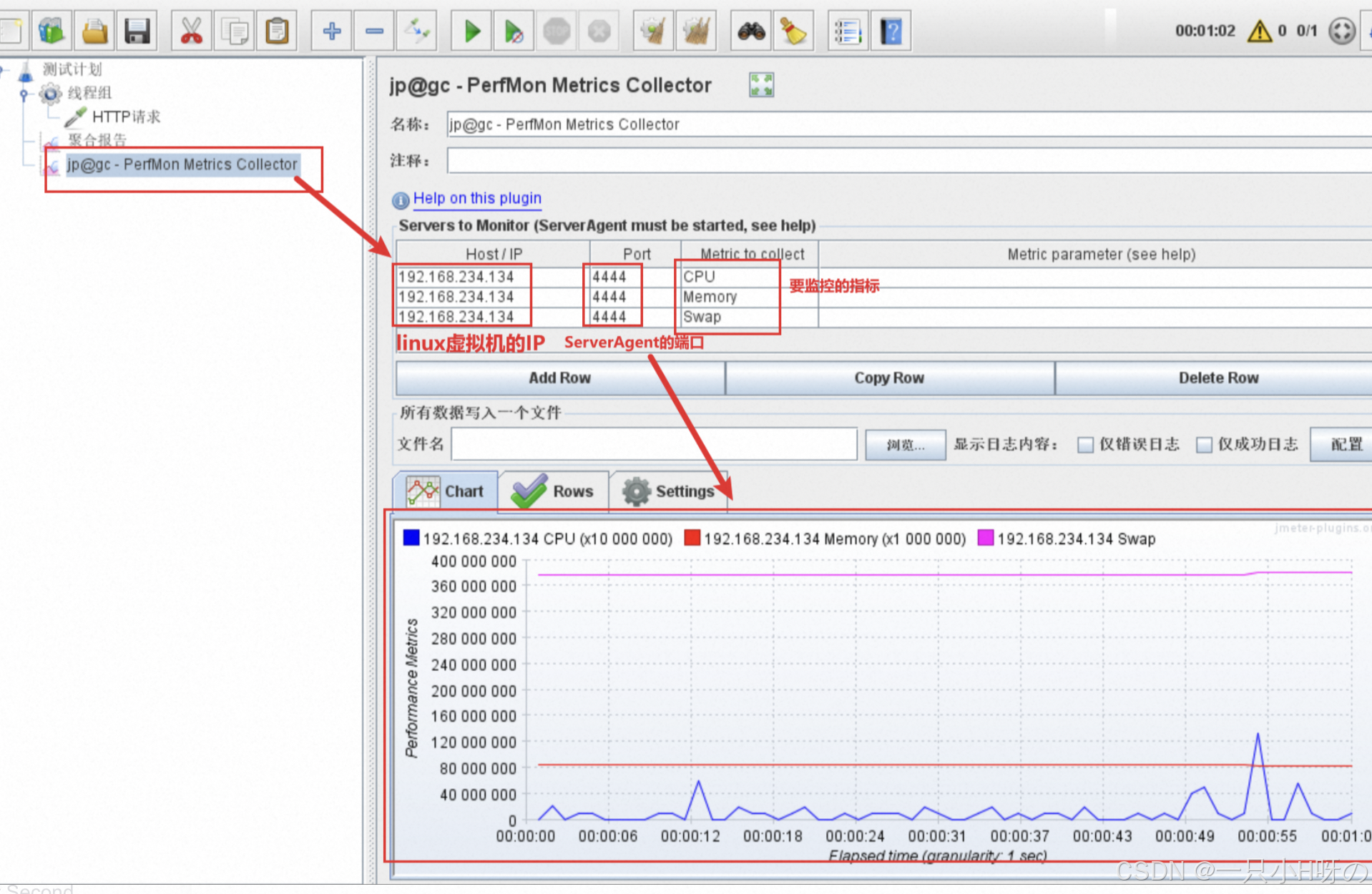Select the CPU metric cell
1372x894 pixels.
click(x=749, y=277)
